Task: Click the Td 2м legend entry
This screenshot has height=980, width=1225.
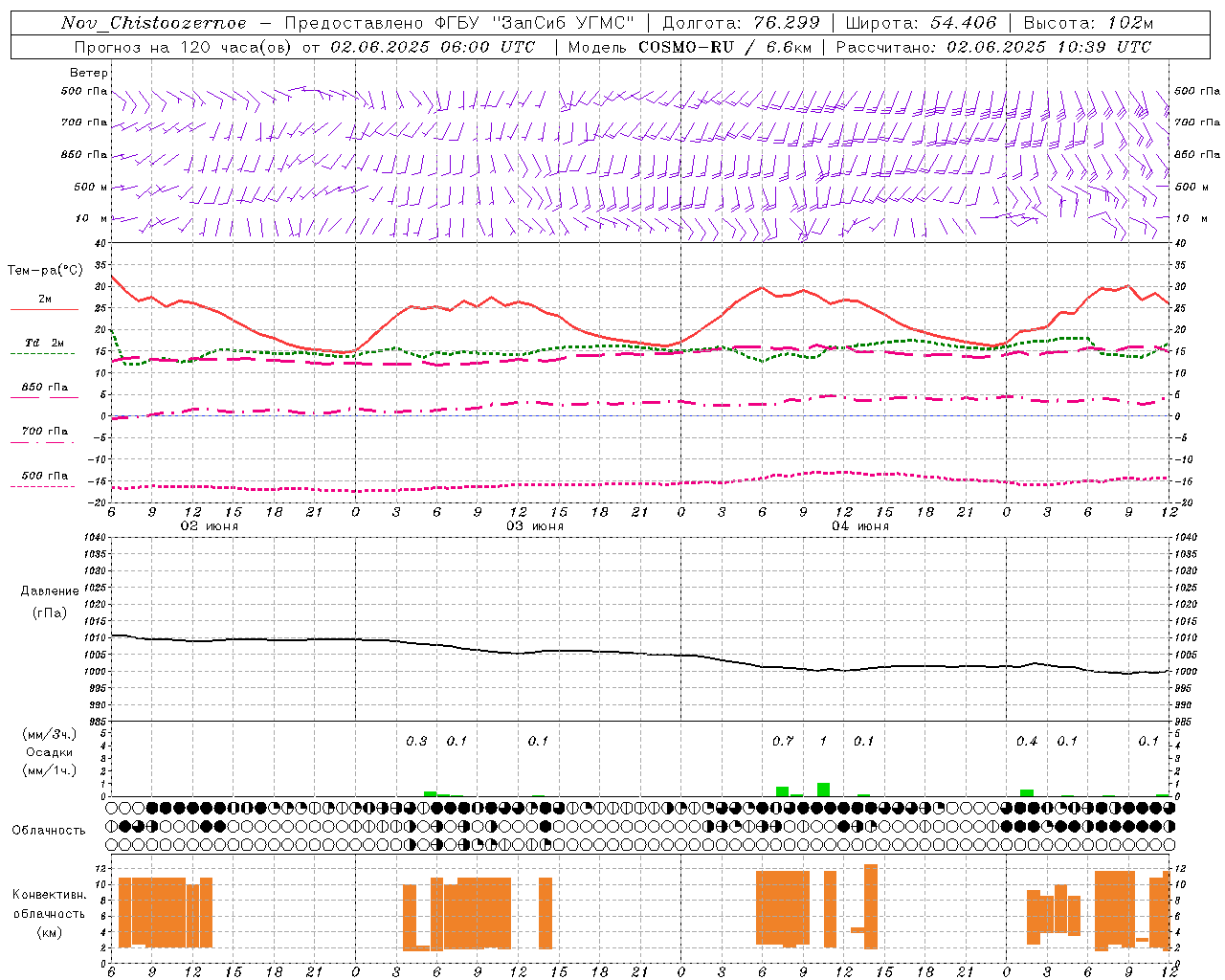Action: pos(45,343)
